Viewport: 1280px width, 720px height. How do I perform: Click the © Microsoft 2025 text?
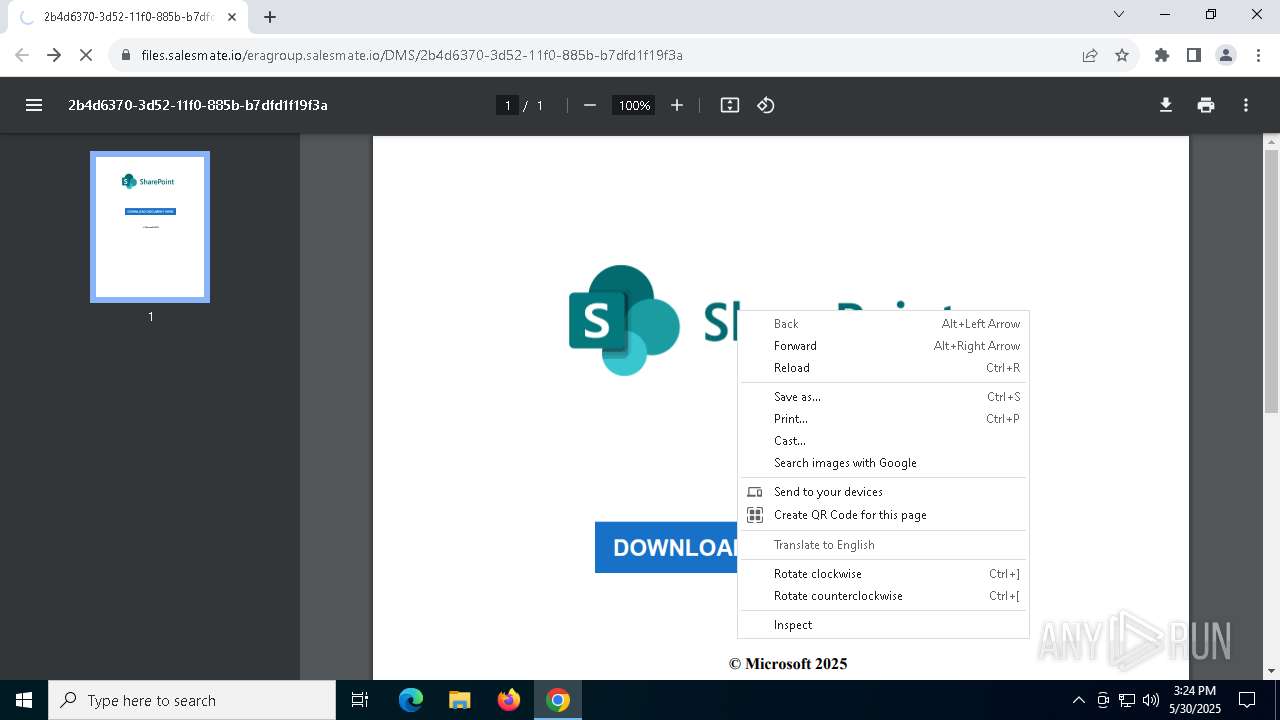click(788, 663)
